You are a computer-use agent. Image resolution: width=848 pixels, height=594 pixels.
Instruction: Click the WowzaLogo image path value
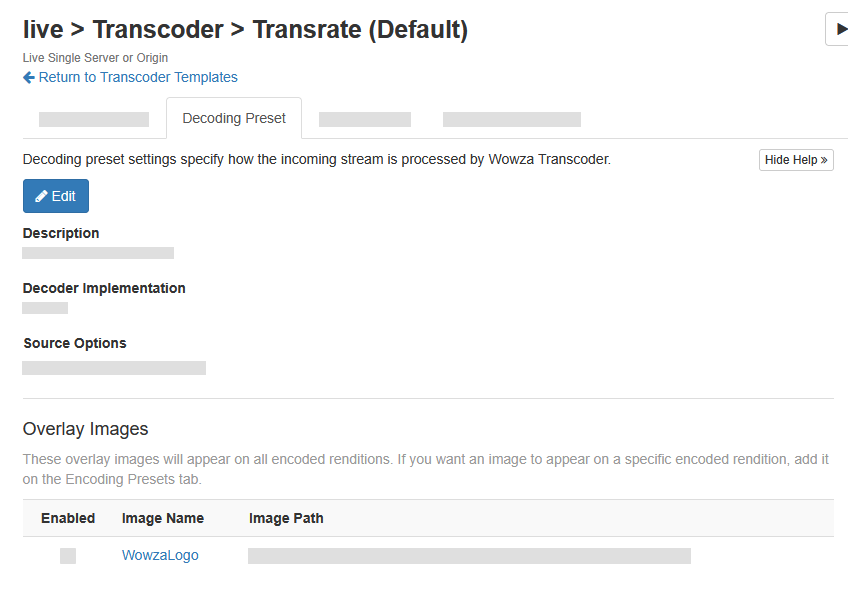469,556
